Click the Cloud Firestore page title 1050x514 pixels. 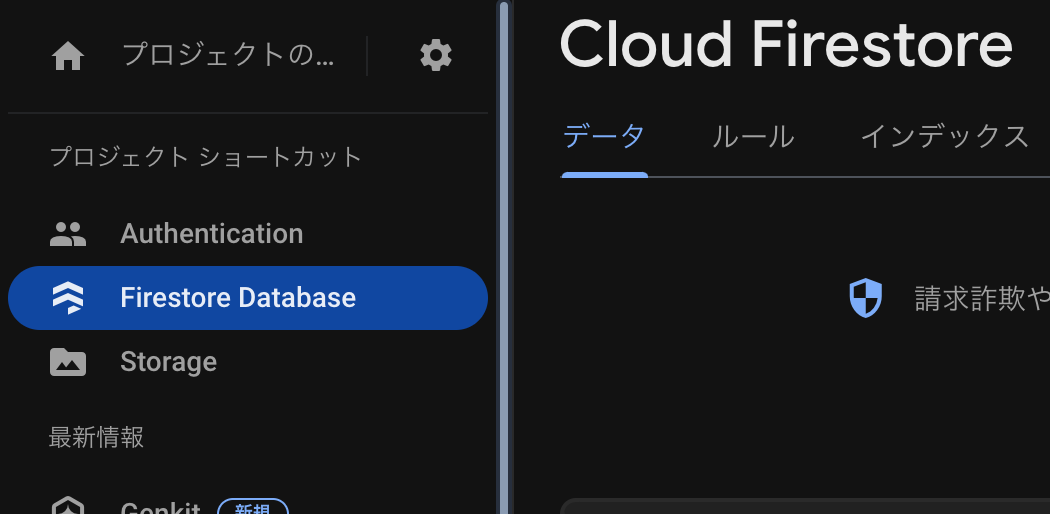click(785, 45)
